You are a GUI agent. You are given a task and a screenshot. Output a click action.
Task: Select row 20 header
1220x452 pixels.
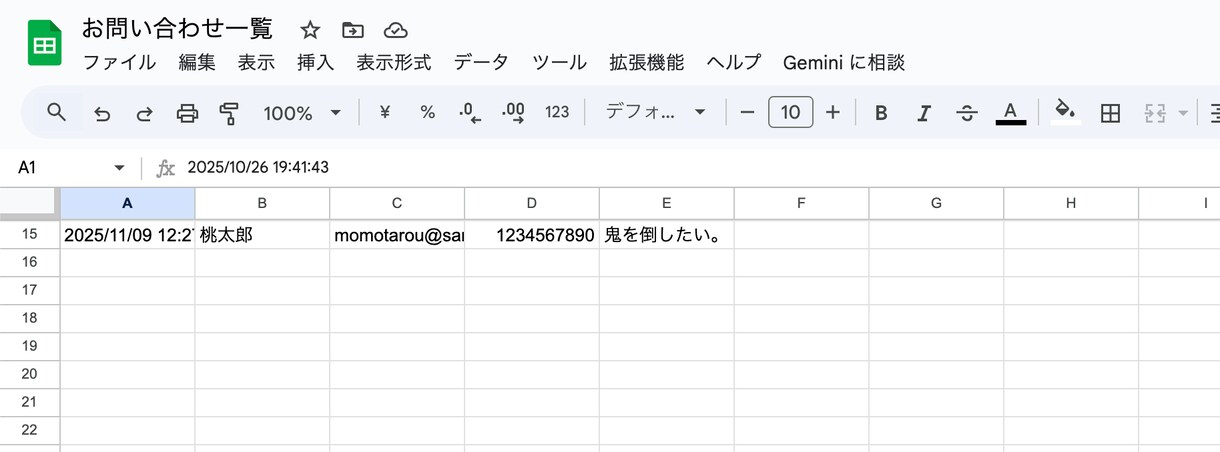(29, 374)
